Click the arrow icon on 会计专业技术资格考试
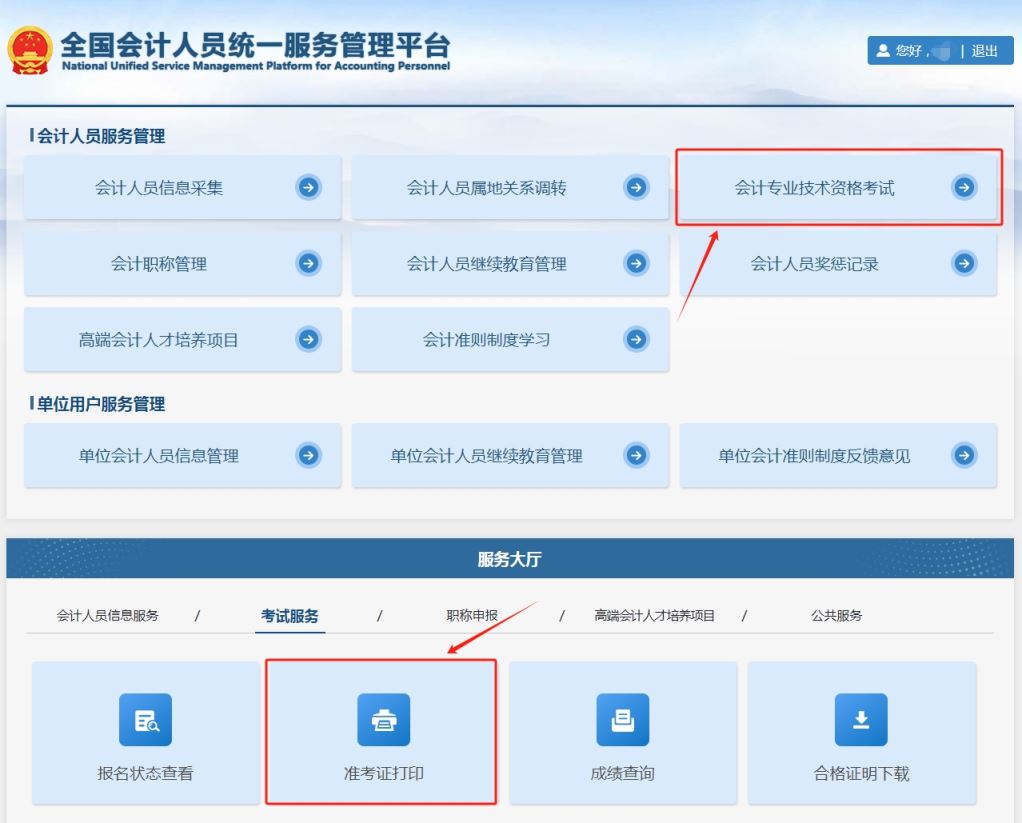Viewport: 1022px width, 823px height. [x=963, y=188]
